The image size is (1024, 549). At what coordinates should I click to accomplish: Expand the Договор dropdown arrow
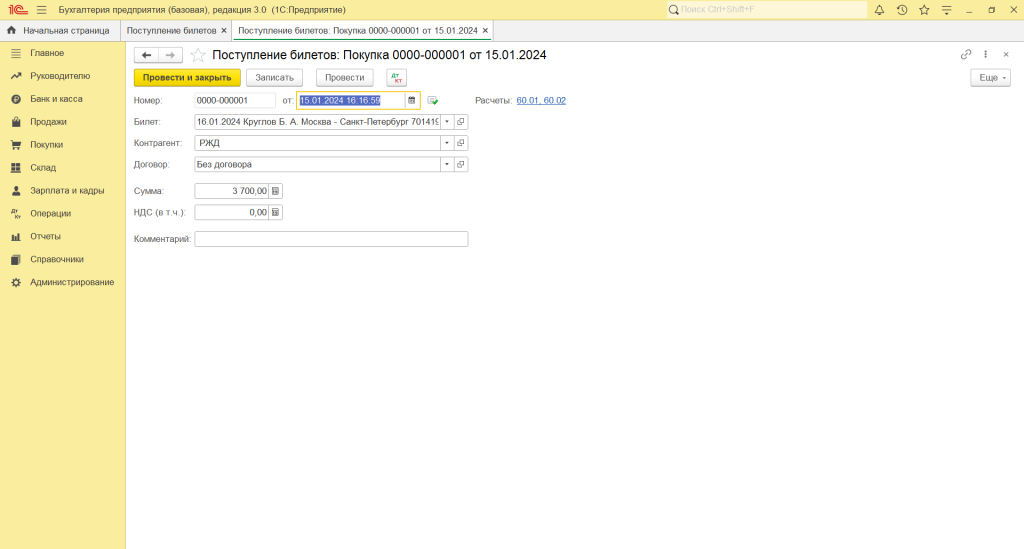point(447,164)
